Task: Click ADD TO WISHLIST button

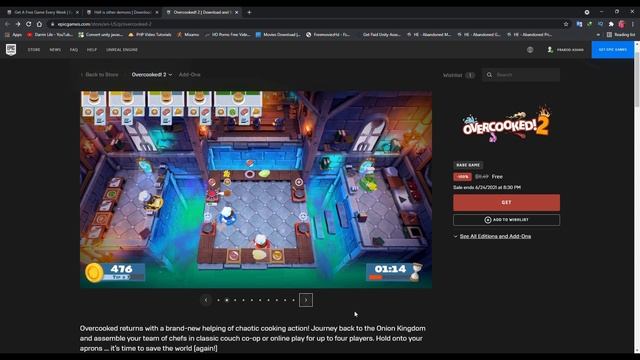Action: point(506,220)
